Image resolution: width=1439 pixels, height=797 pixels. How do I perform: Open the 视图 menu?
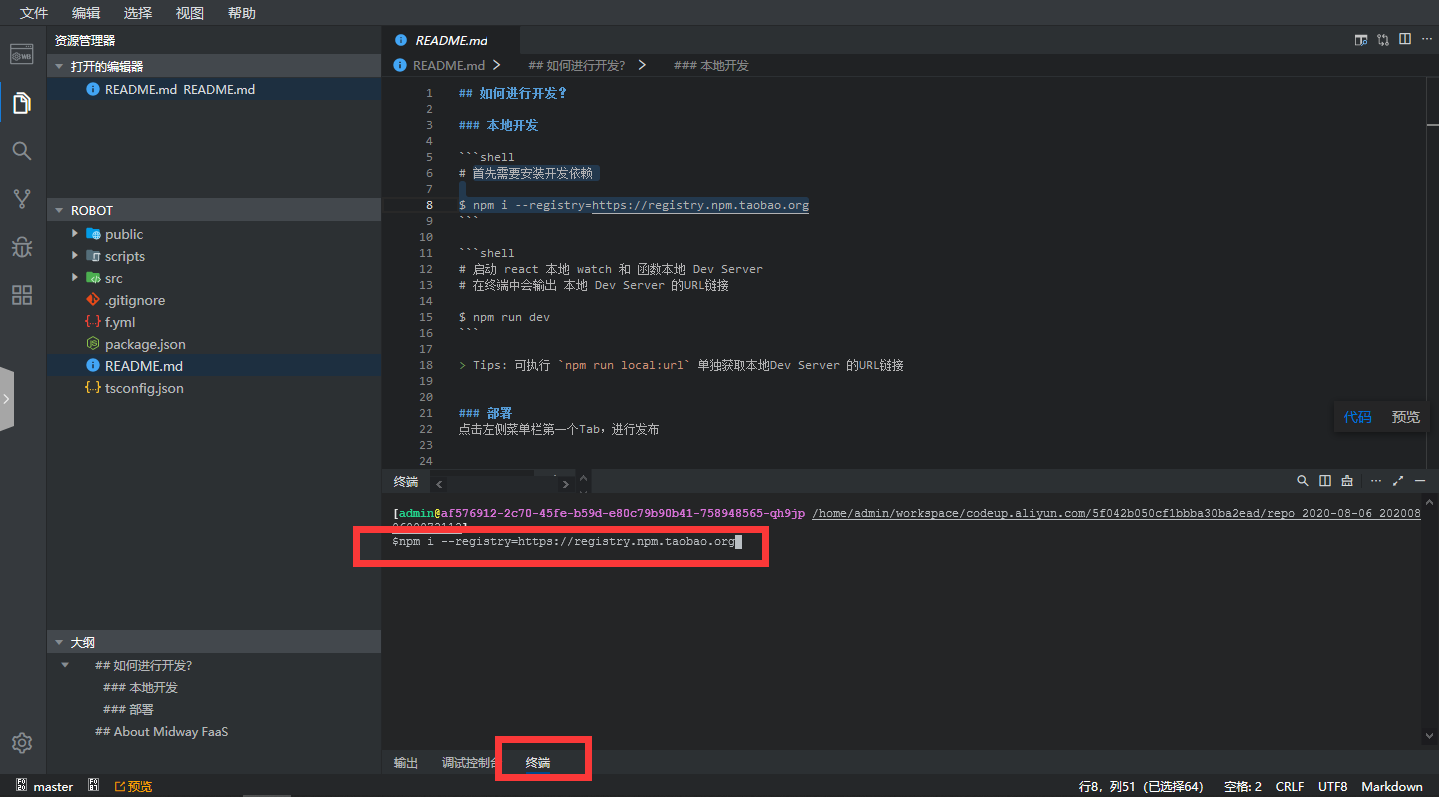[190, 13]
